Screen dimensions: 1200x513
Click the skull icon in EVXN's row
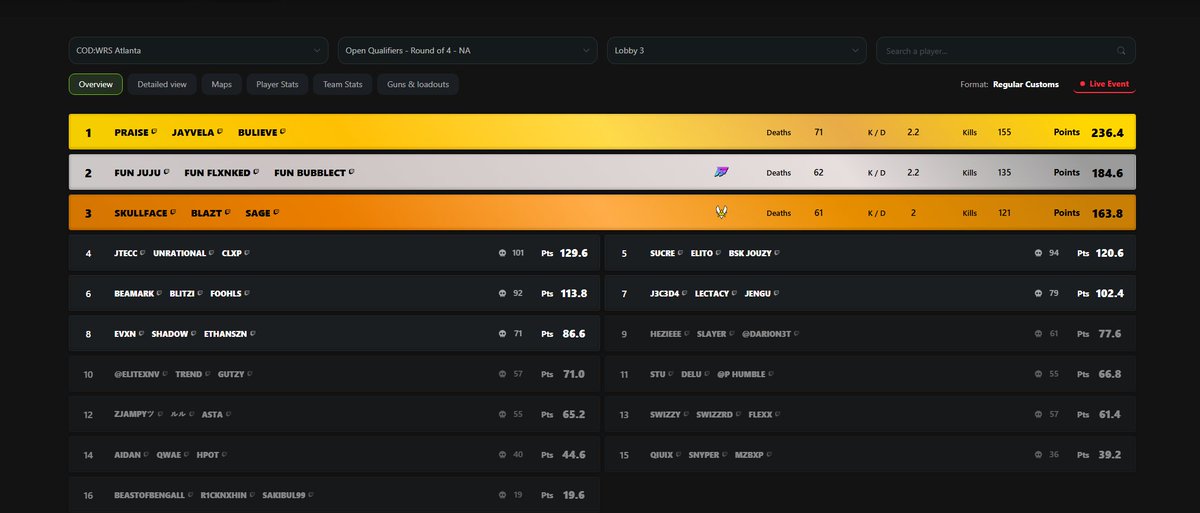pyautogui.click(x=502, y=334)
